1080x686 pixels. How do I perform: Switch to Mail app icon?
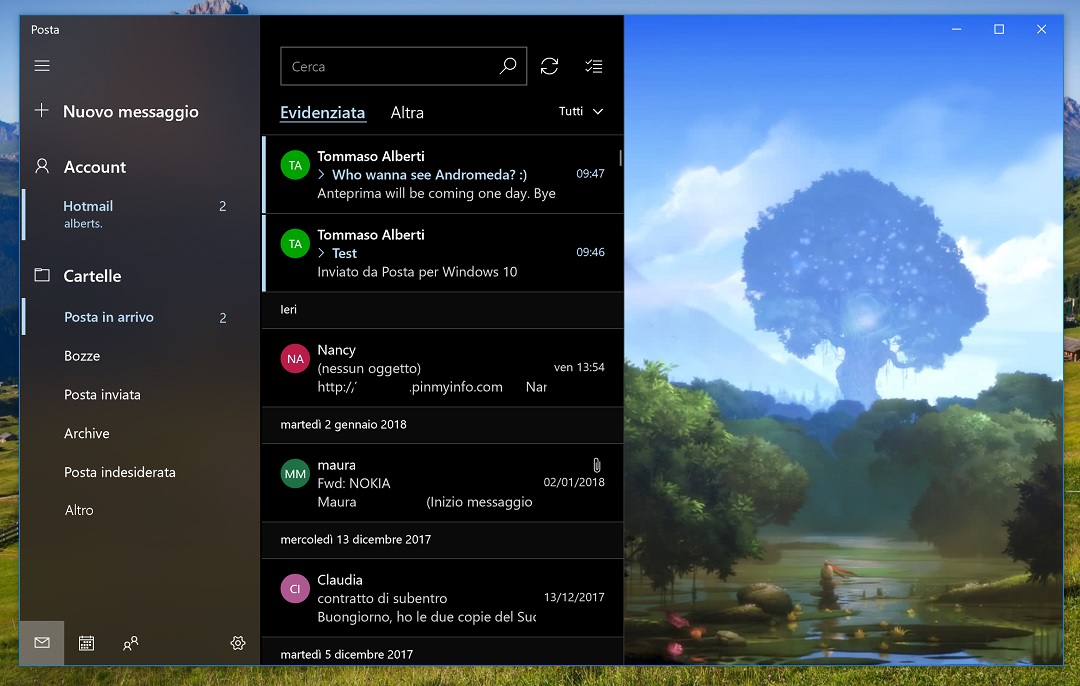pyautogui.click(x=42, y=643)
